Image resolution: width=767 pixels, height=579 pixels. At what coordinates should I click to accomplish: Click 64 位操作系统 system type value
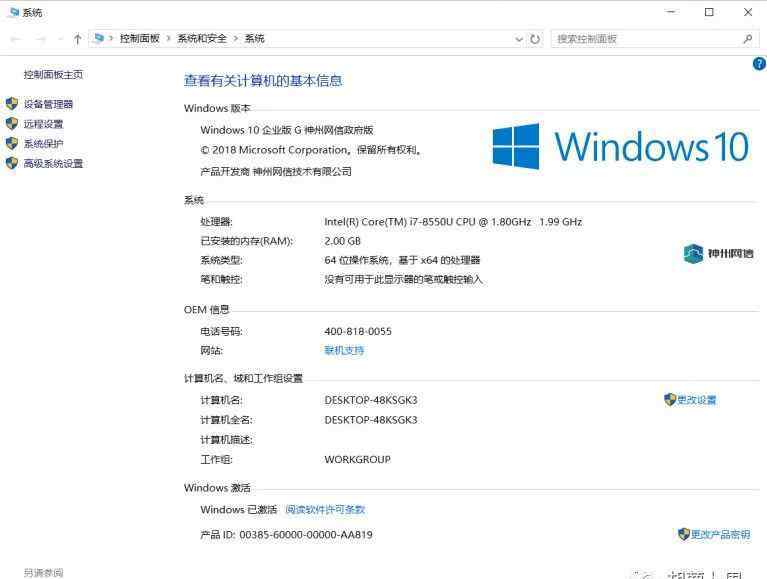[x=402, y=260]
